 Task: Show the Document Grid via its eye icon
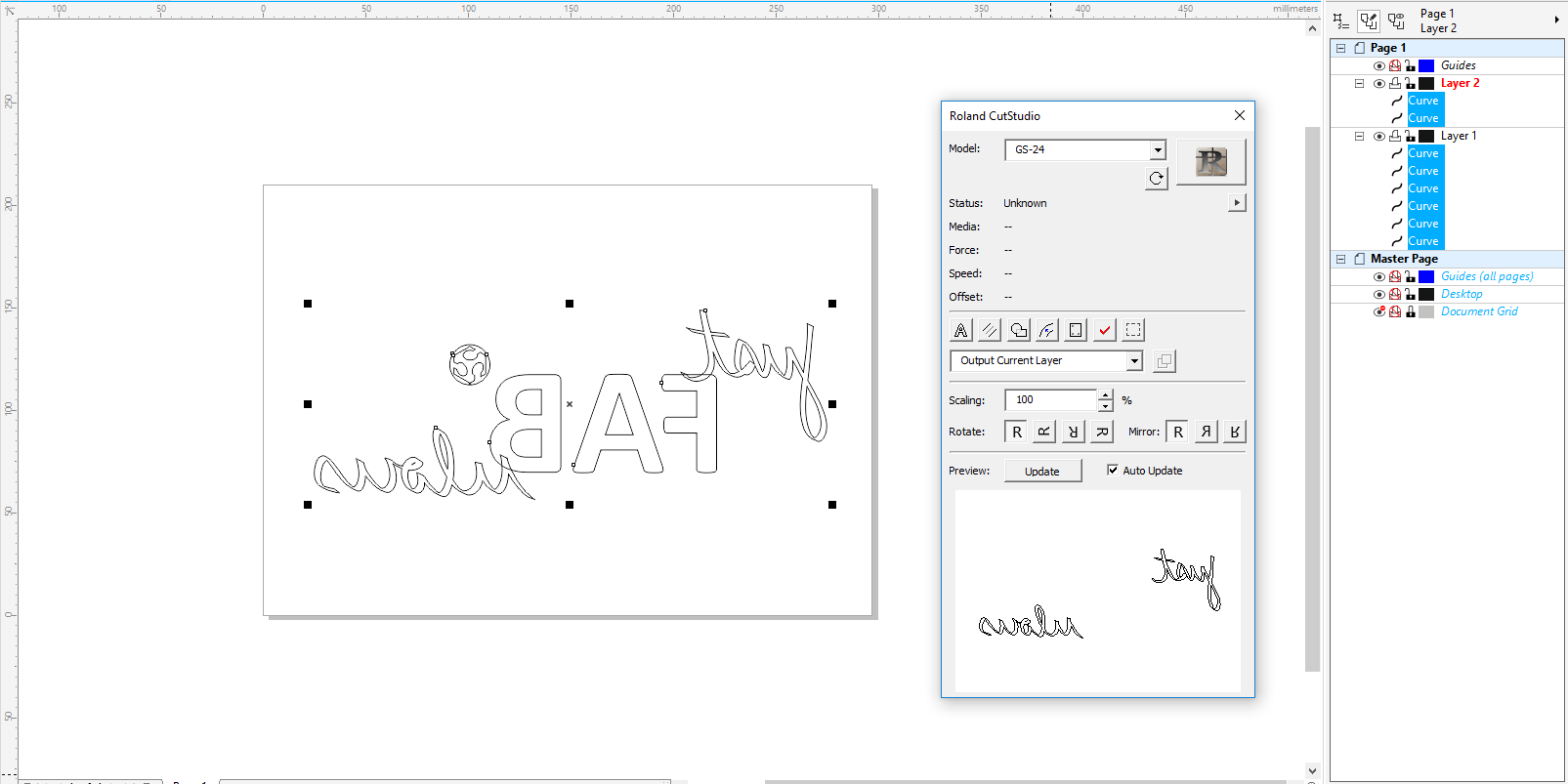point(1379,311)
